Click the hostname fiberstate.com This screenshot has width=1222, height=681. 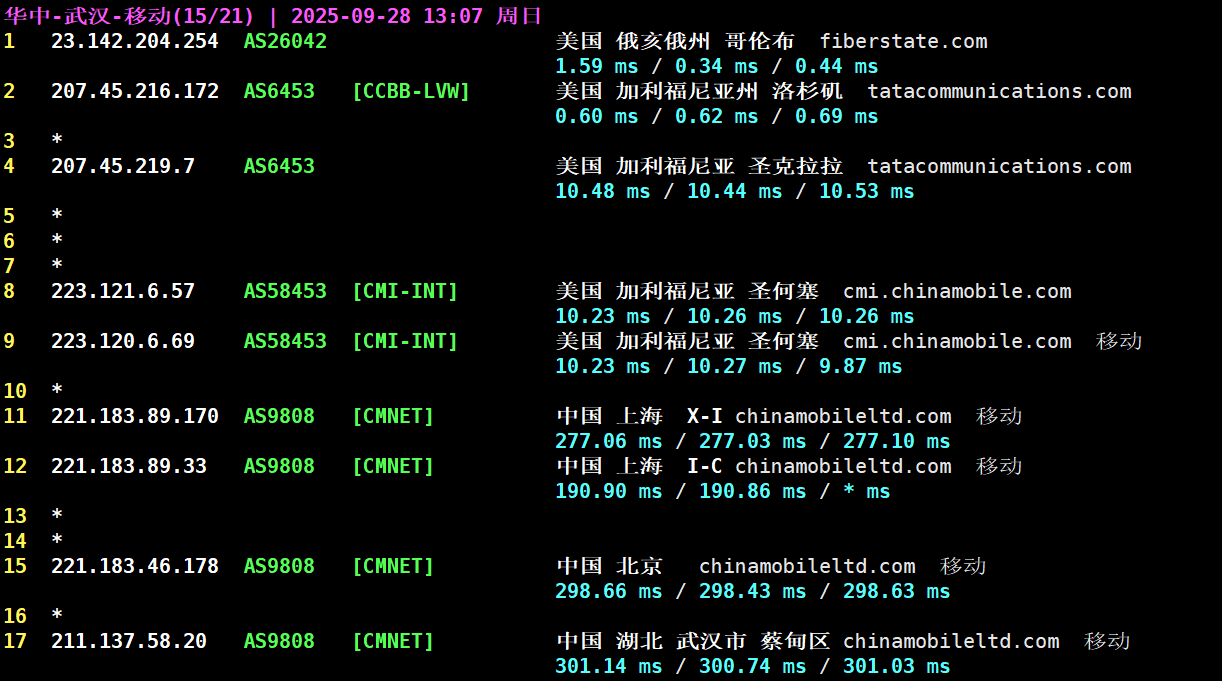[x=903, y=41]
